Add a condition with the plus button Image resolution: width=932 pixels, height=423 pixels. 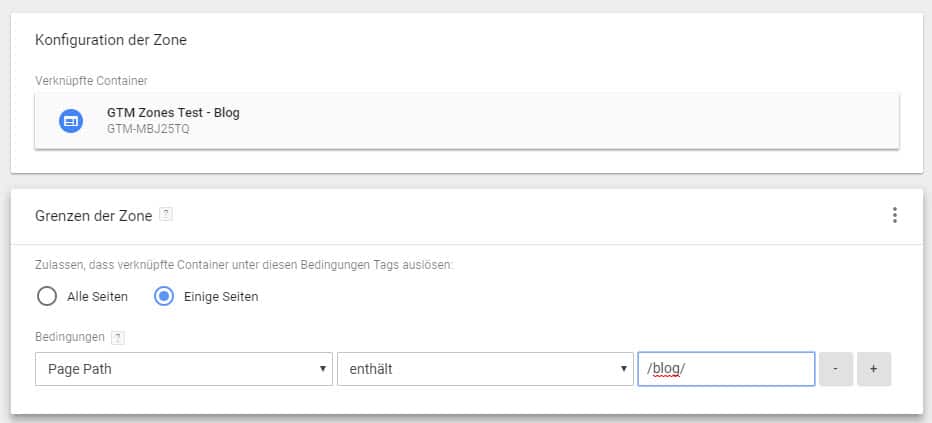pyautogui.click(x=873, y=369)
